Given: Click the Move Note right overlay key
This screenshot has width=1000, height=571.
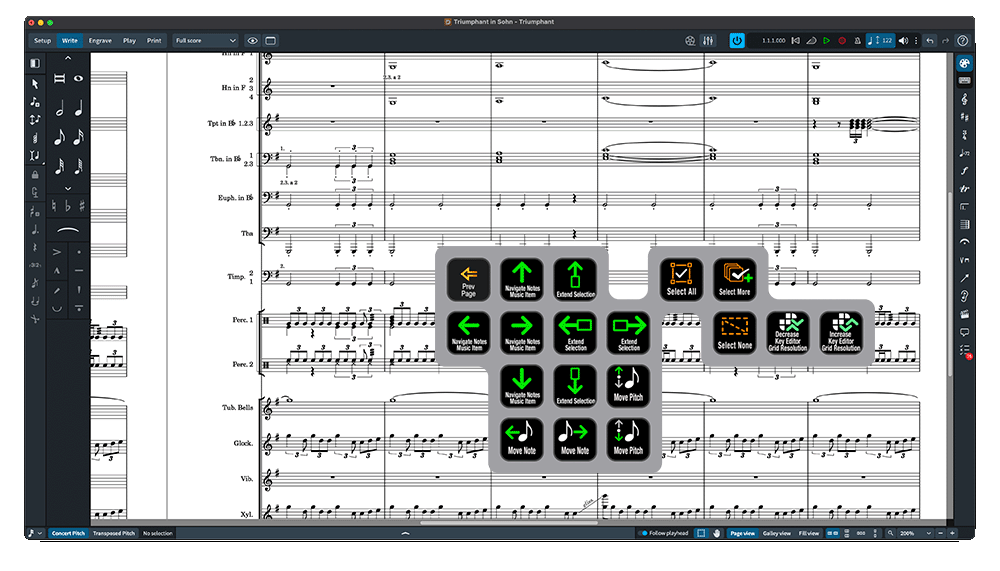Looking at the screenshot, I should [575, 439].
